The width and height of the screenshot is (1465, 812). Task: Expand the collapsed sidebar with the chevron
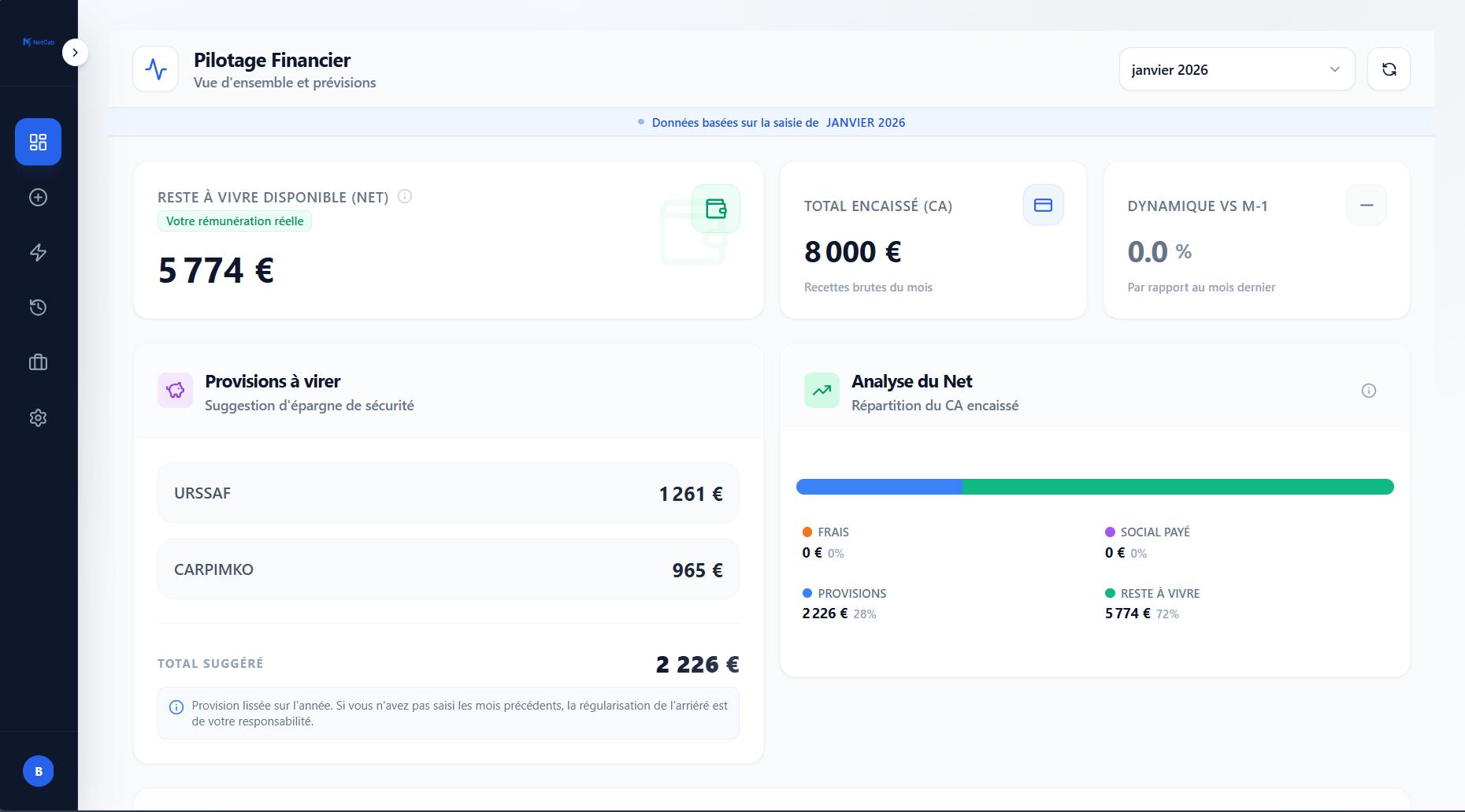(x=76, y=51)
